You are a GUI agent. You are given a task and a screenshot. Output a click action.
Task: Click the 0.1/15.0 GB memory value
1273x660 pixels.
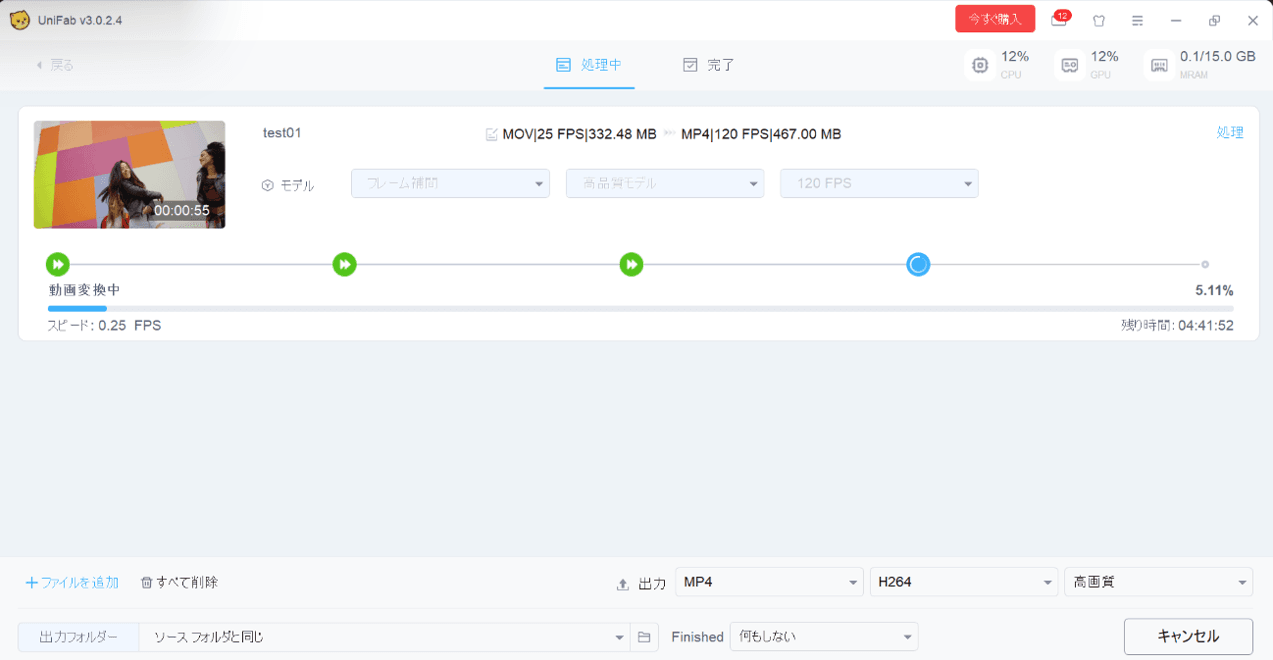pyautogui.click(x=1217, y=57)
